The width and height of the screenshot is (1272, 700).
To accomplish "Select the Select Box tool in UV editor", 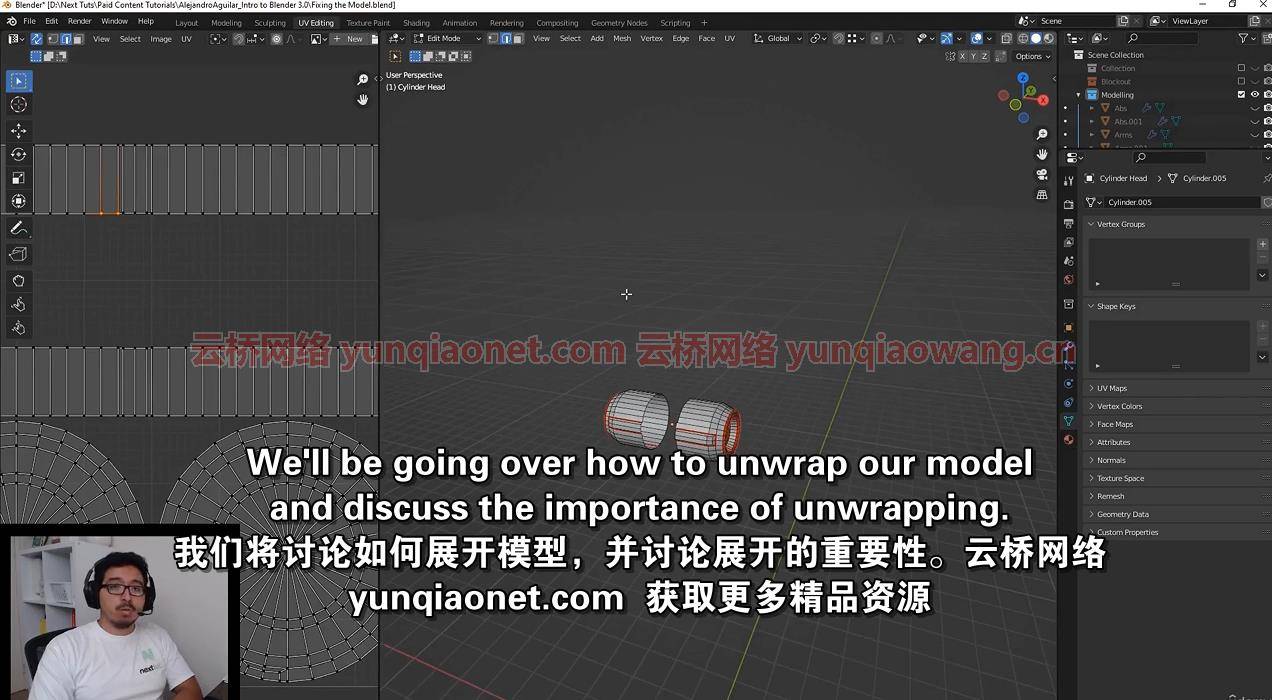I will [18, 80].
